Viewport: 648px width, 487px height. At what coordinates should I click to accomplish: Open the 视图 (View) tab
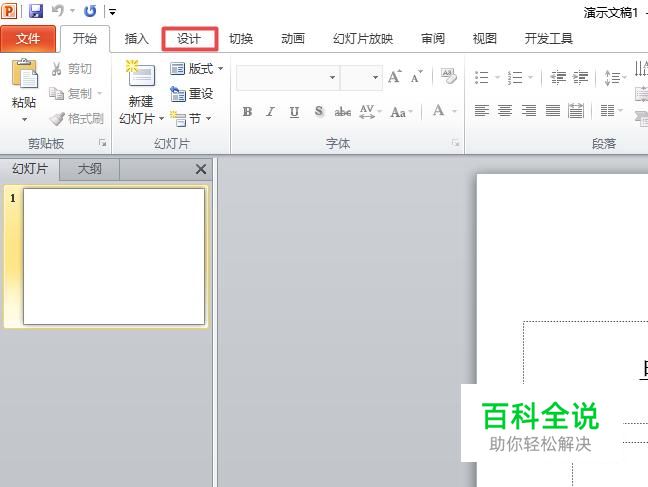coord(484,39)
